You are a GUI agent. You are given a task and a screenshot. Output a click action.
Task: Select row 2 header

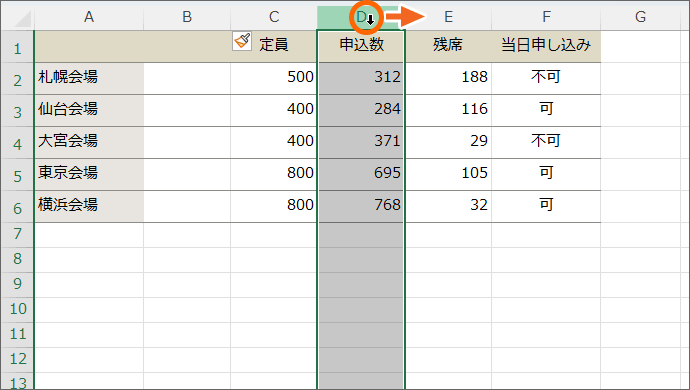18,79
